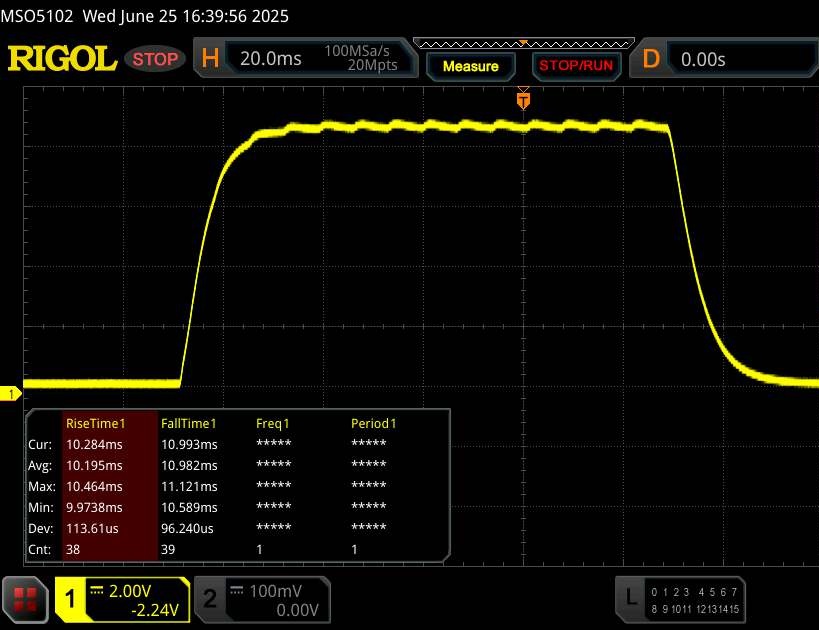Select the Freq1 measurement header
819x630 pixels.
coord(273,424)
